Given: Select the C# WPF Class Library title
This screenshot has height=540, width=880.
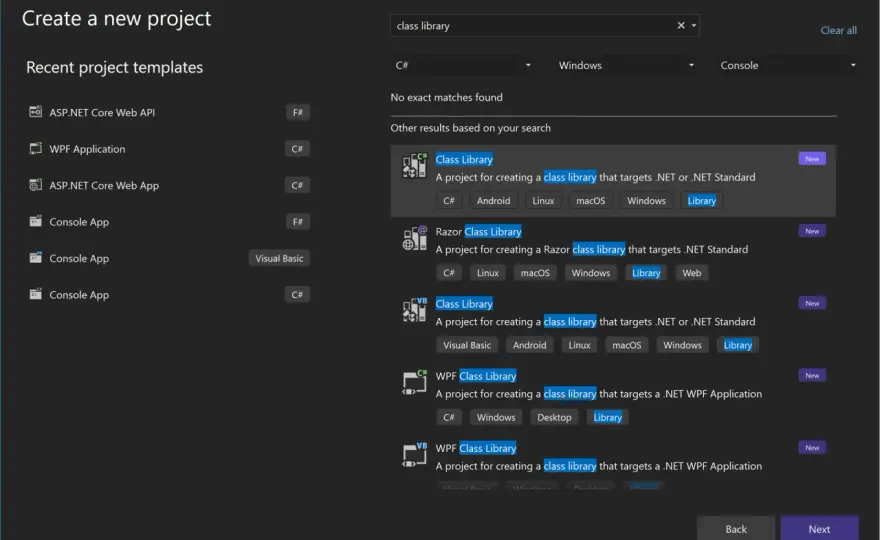Looking at the screenshot, I should [x=476, y=376].
